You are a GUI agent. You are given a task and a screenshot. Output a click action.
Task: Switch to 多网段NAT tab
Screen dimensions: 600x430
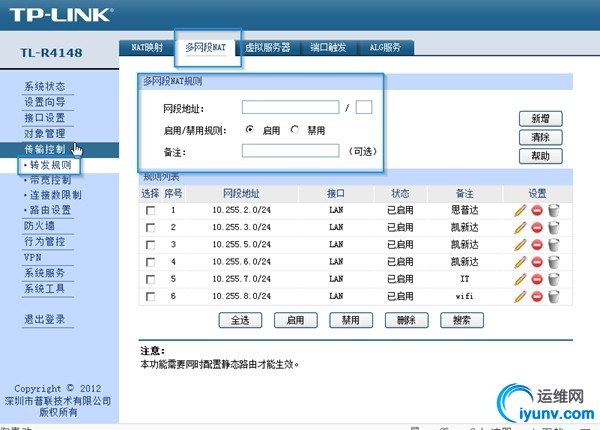[205, 48]
